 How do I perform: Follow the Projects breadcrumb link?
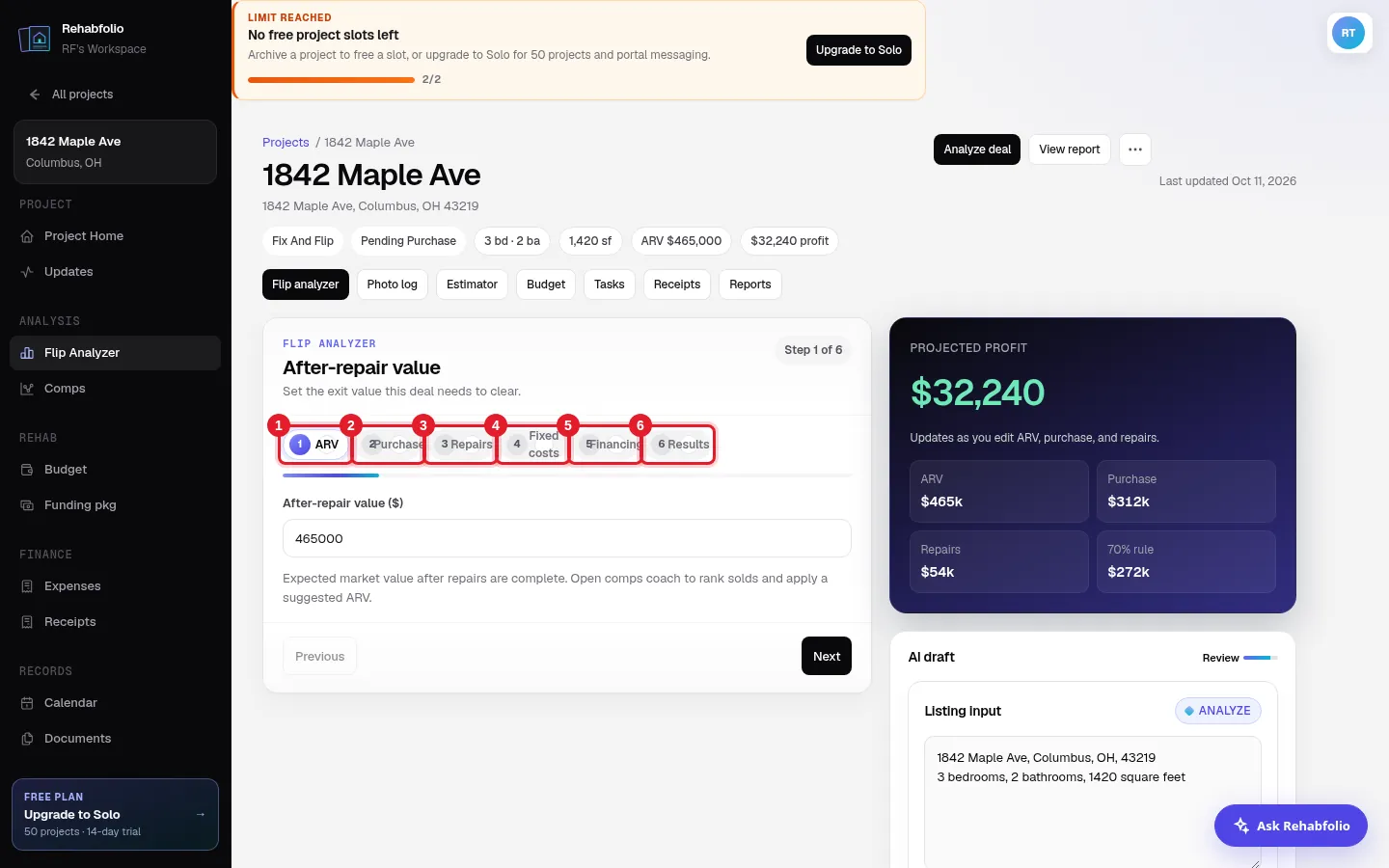286,142
